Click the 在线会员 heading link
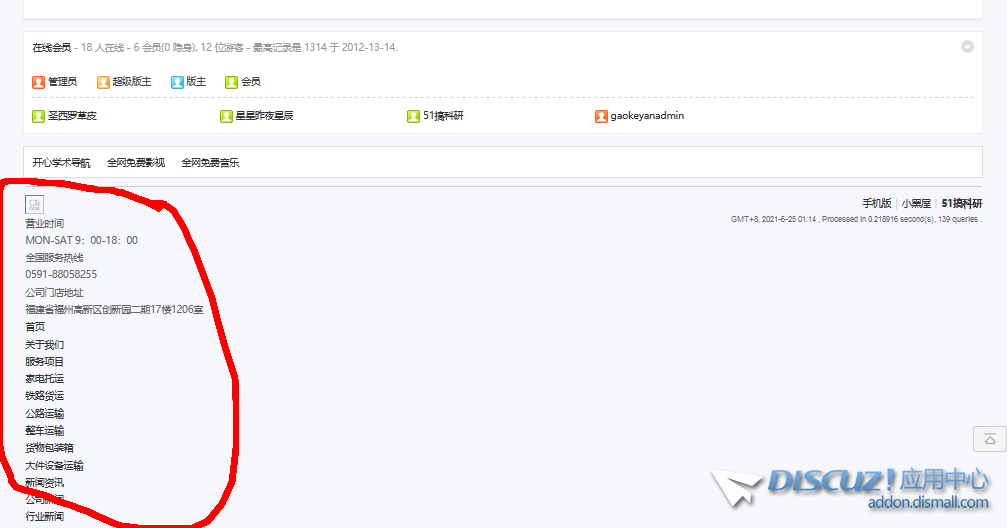Screen dimensions: 1007x528 tap(51, 47)
